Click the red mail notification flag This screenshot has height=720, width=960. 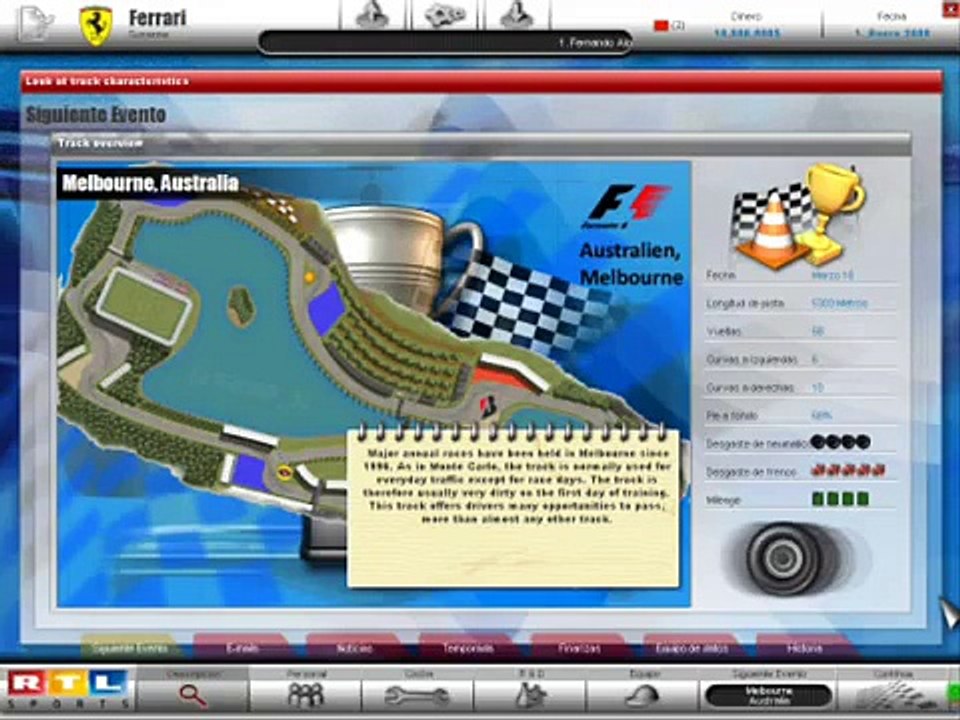pos(661,26)
